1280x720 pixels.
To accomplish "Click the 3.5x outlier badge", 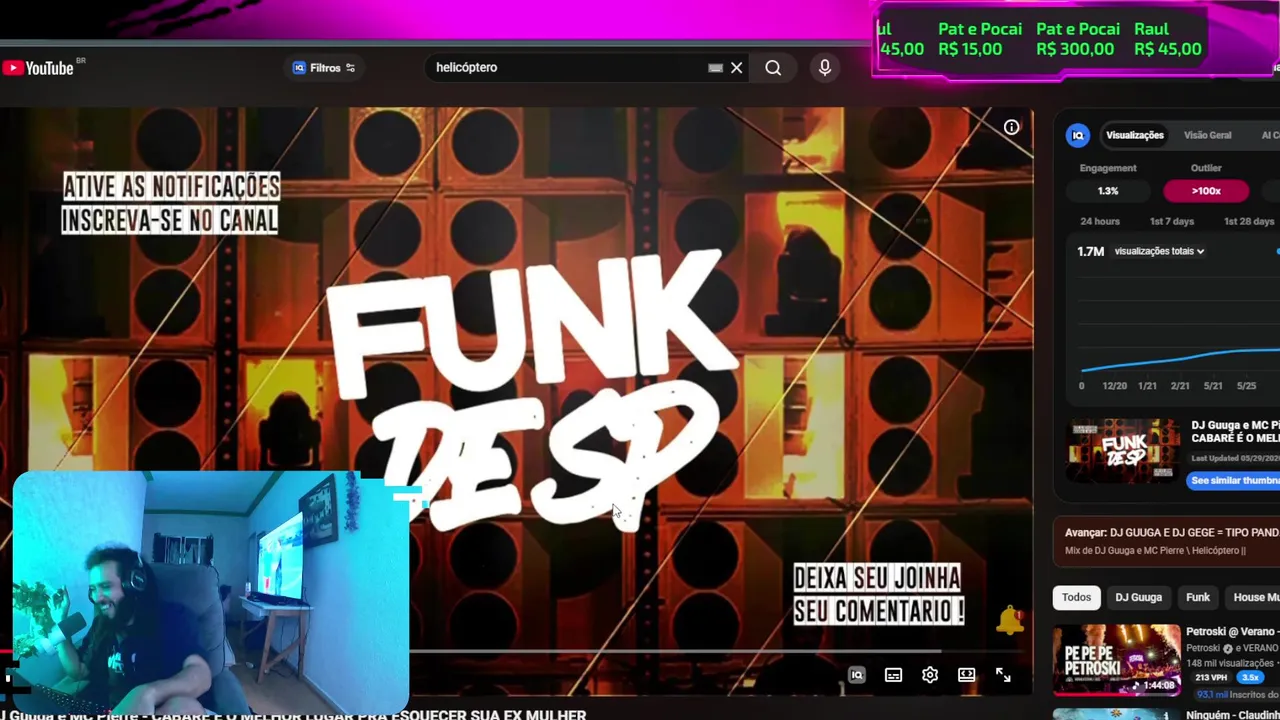I will click(x=1250, y=677).
